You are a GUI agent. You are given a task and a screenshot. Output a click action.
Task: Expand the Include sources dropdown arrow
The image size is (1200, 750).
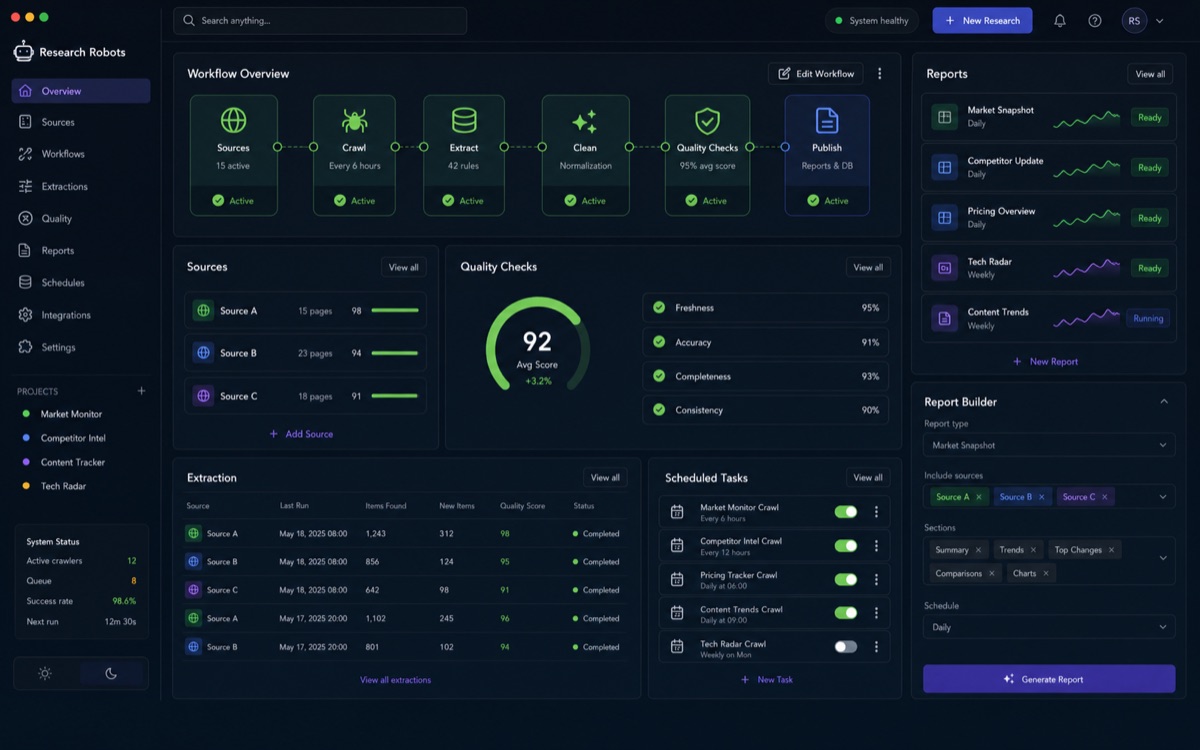coord(1162,497)
